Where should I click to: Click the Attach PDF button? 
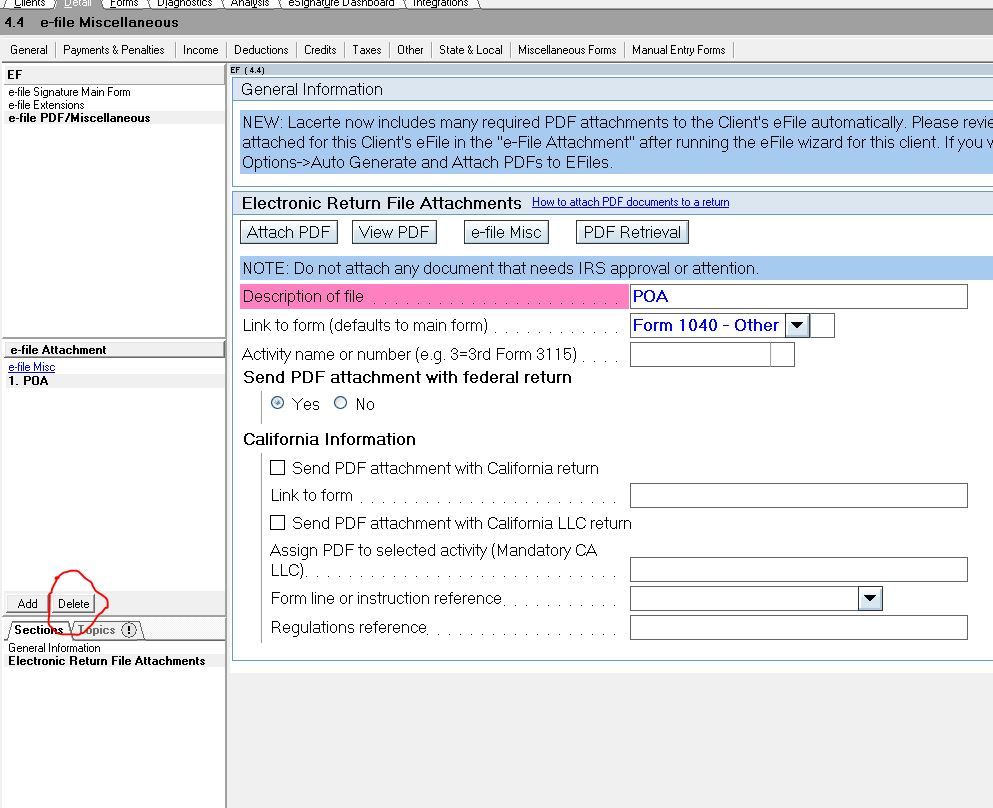pyautogui.click(x=288, y=232)
